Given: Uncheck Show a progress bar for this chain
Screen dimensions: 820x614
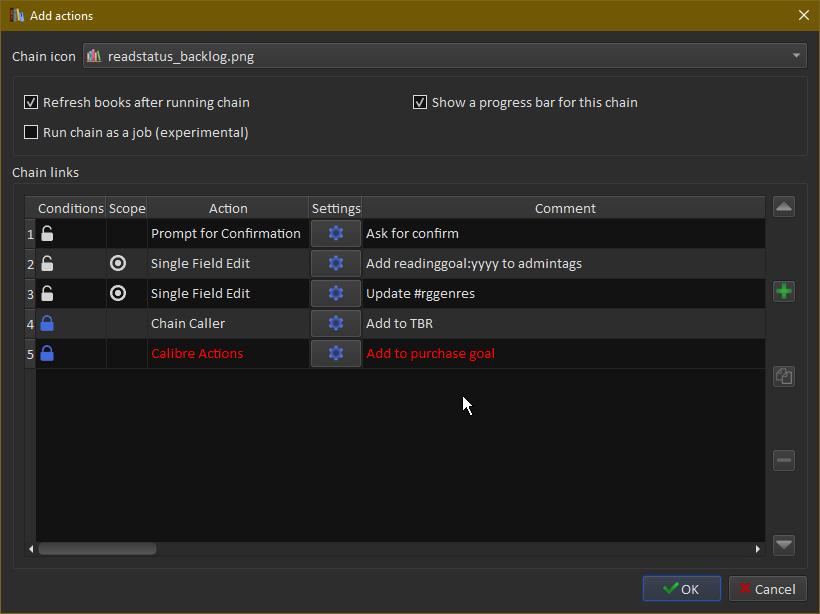Looking at the screenshot, I should point(420,102).
